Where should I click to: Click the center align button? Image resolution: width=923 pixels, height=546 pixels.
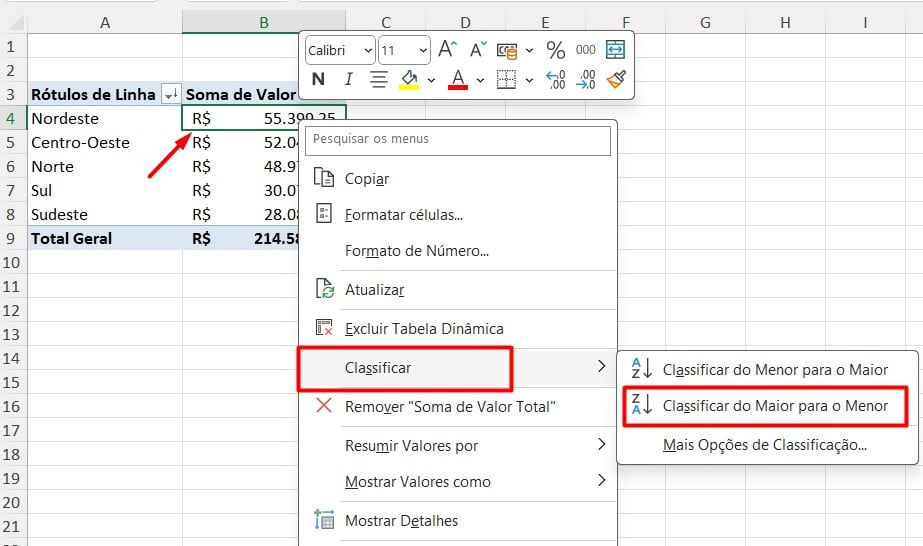click(x=378, y=79)
